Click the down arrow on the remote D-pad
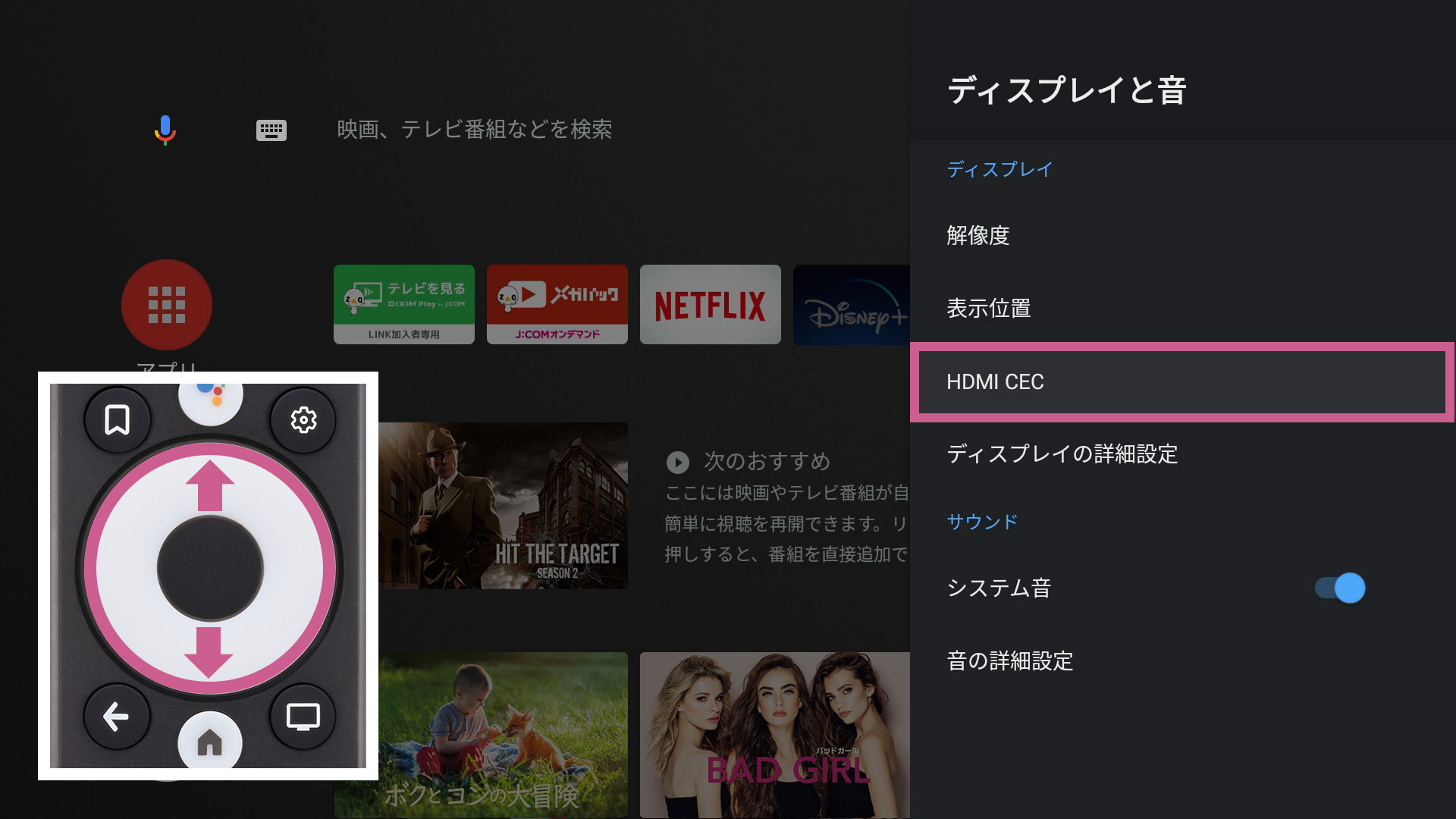 (x=209, y=652)
